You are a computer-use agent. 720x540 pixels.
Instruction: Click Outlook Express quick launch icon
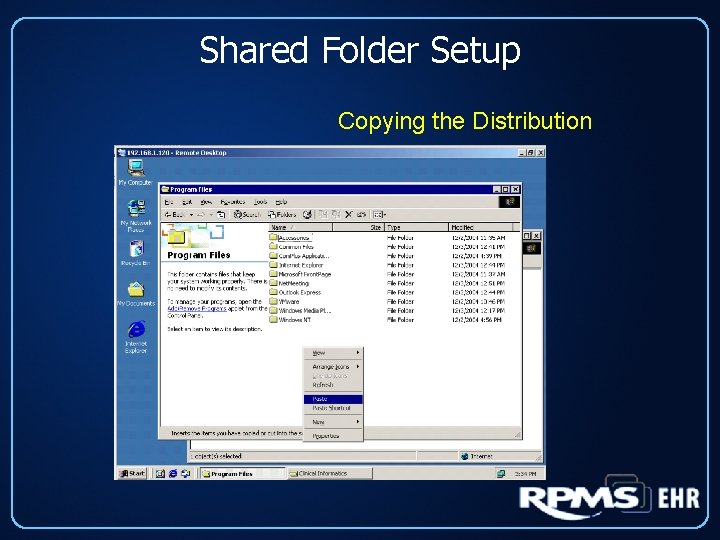[x=186, y=473]
